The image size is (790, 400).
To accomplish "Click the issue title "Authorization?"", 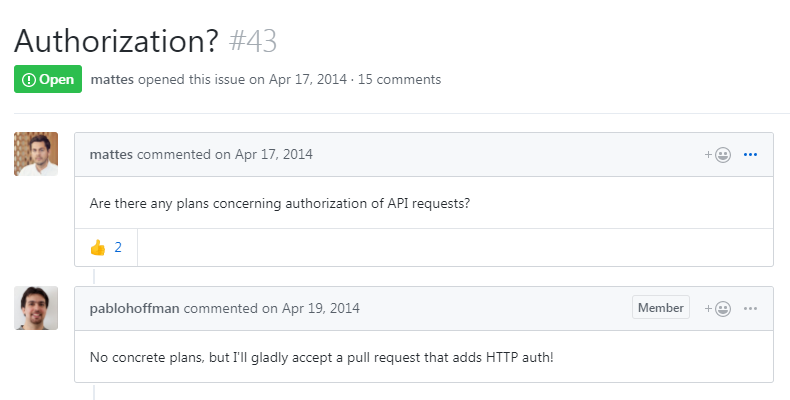I will point(116,41).
